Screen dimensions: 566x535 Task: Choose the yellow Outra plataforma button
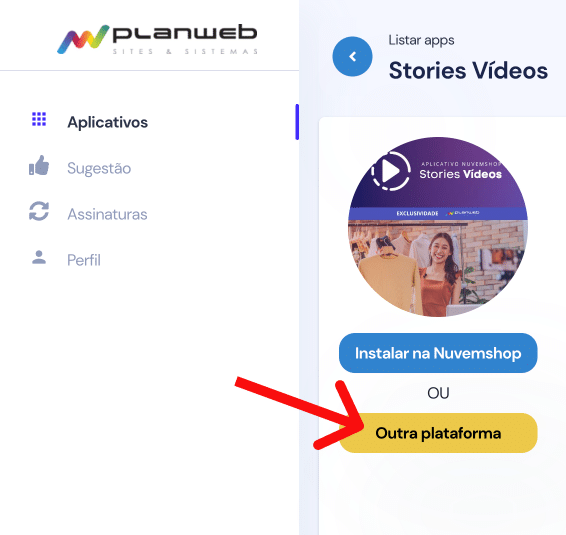(x=438, y=433)
